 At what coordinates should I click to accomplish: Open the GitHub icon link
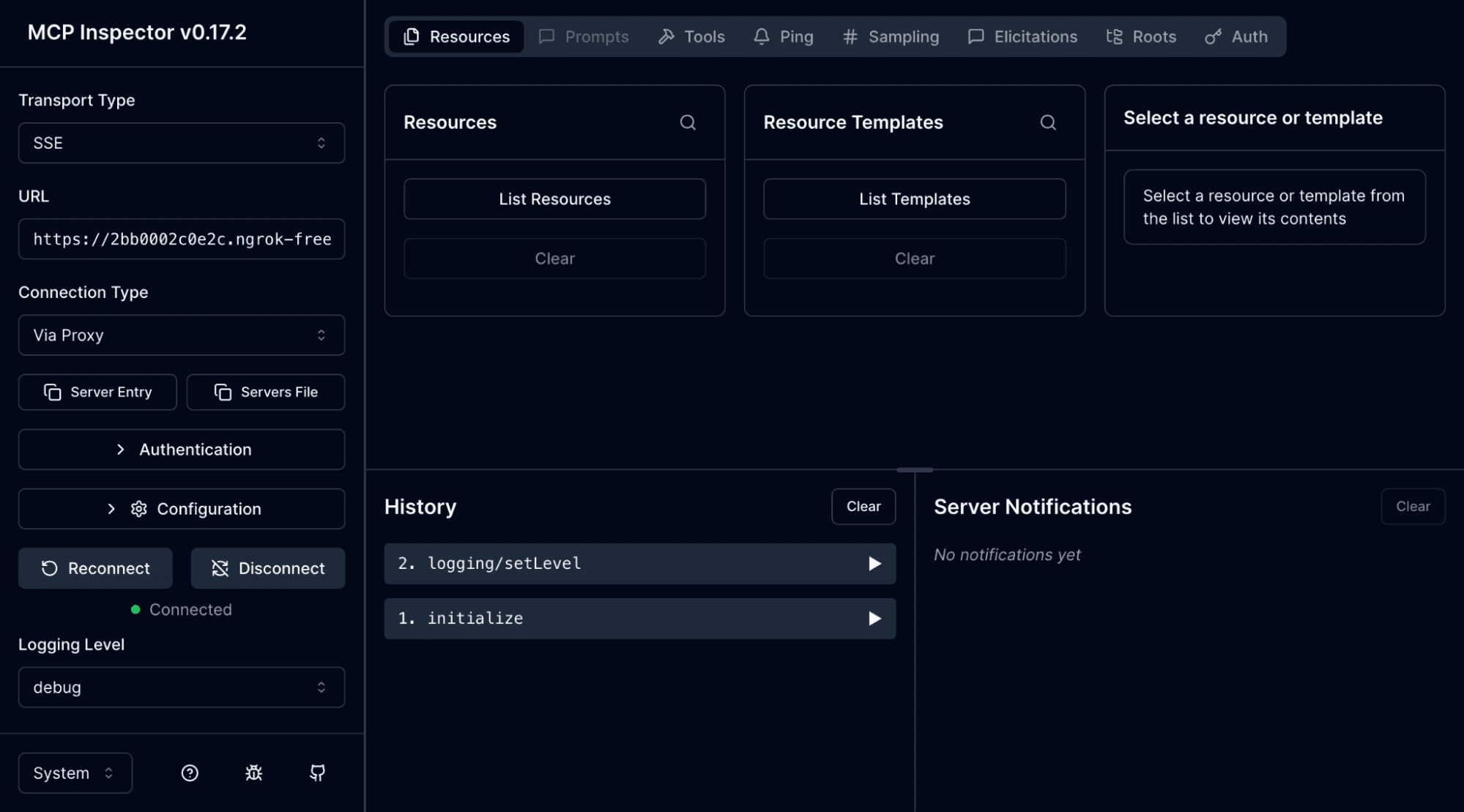[317, 773]
